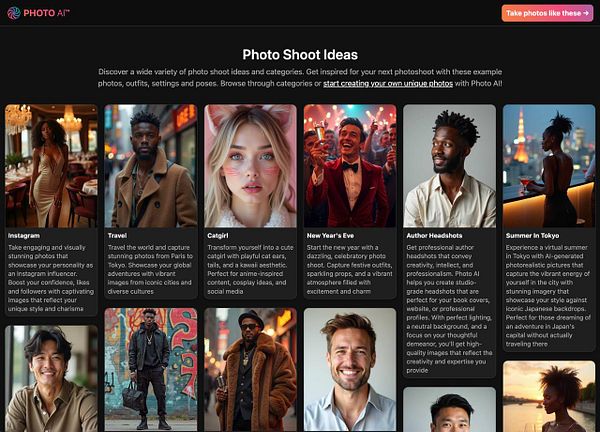Open the Instagram restaurant dress photo
Image resolution: width=600 pixels, height=432 pixels.
[x=51, y=166]
